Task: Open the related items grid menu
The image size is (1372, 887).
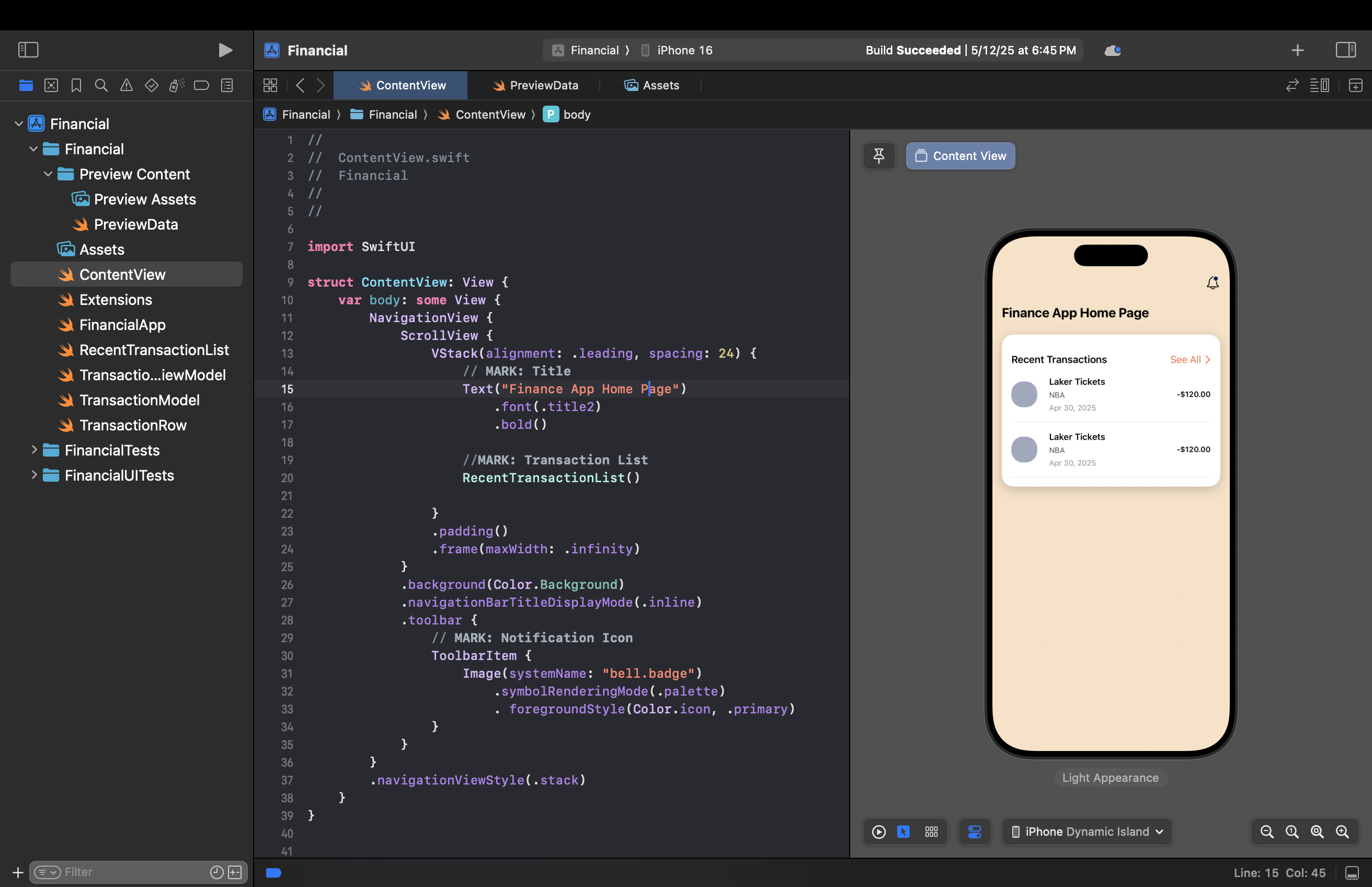Action: [270, 85]
